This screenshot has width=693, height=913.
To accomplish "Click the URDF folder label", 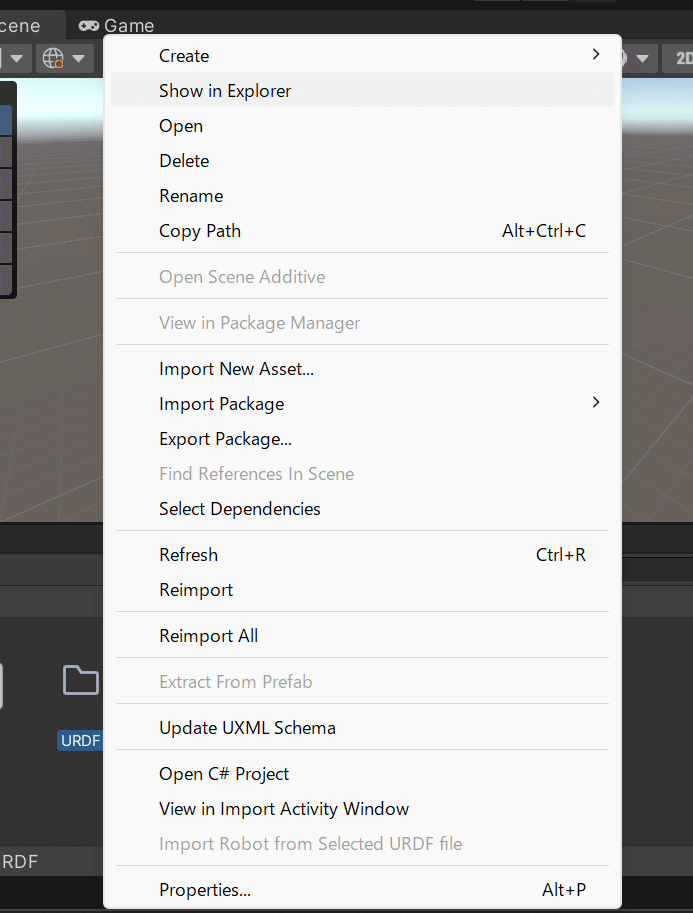I will pyautogui.click(x=80, y=741).
